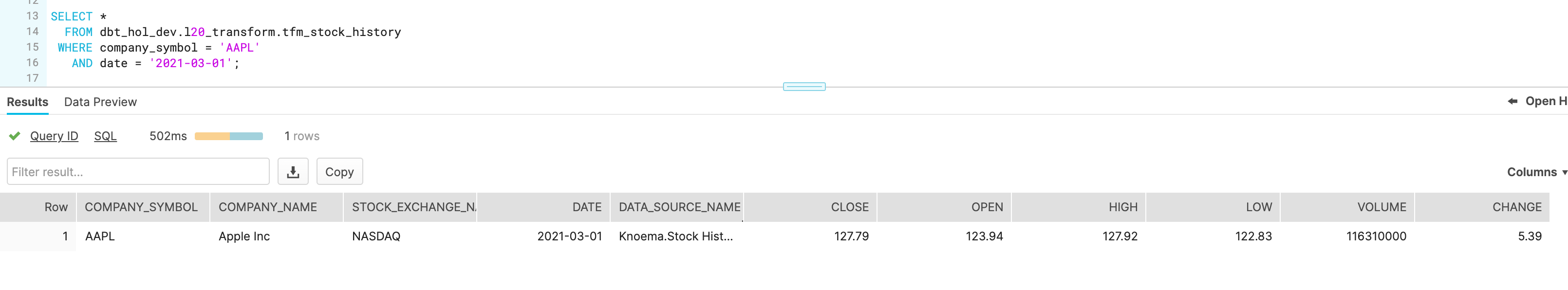This screenshot has height=290, width=1568.
Task: Click the green query success checkmark
Action: point(15,136)
